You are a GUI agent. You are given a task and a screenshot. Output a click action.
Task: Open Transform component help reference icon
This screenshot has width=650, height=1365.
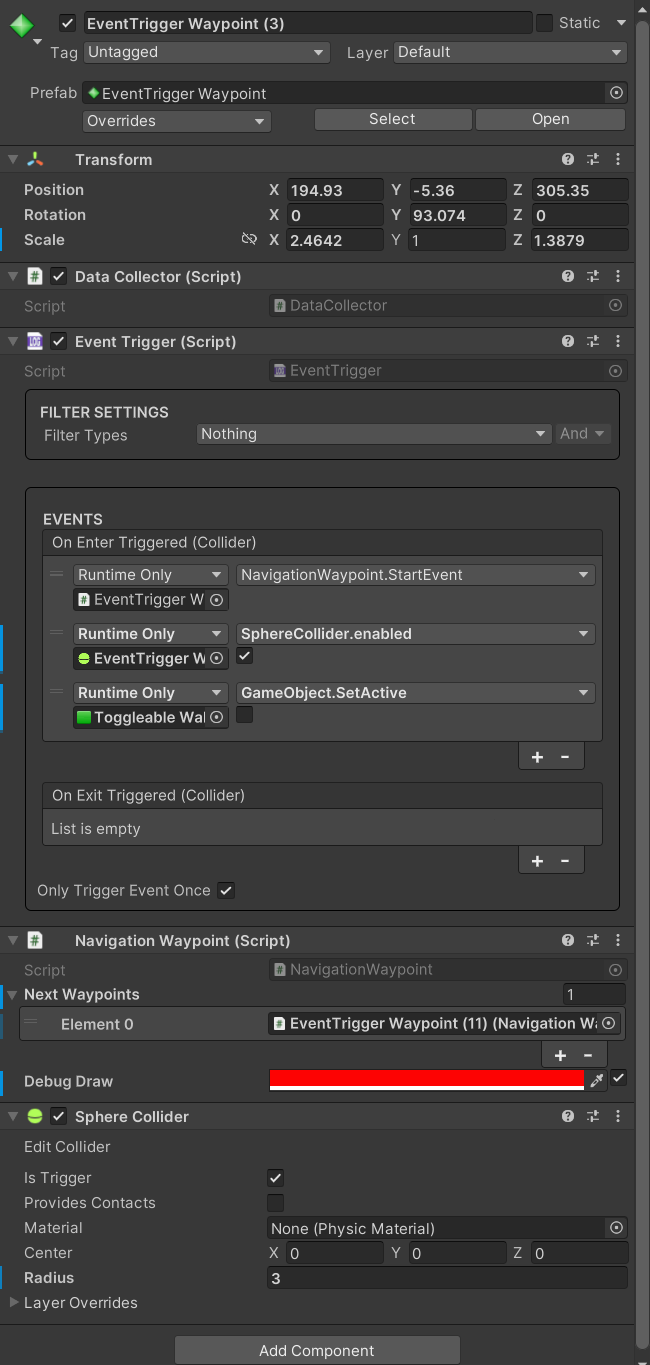[x=568, y=159]
